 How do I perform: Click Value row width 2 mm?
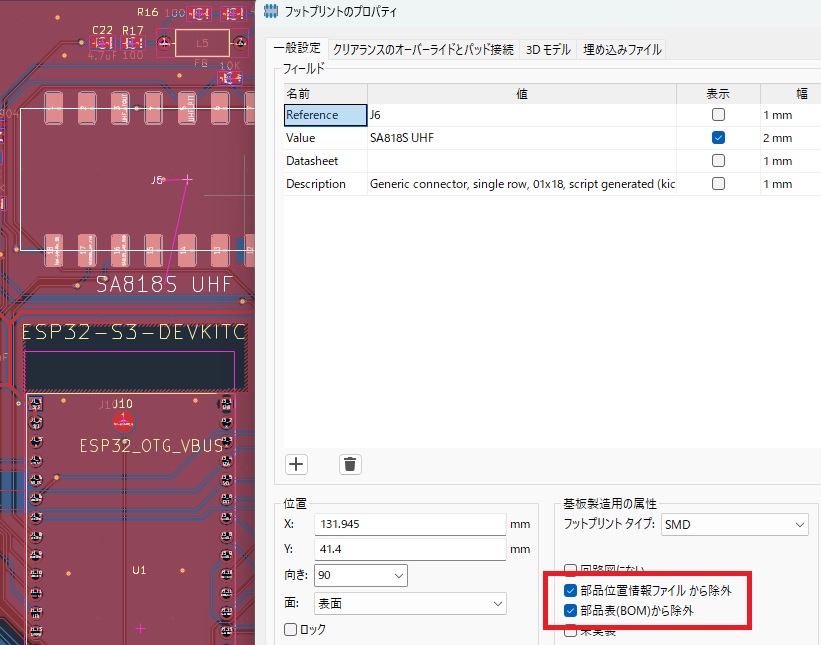(x=791, y=138)
